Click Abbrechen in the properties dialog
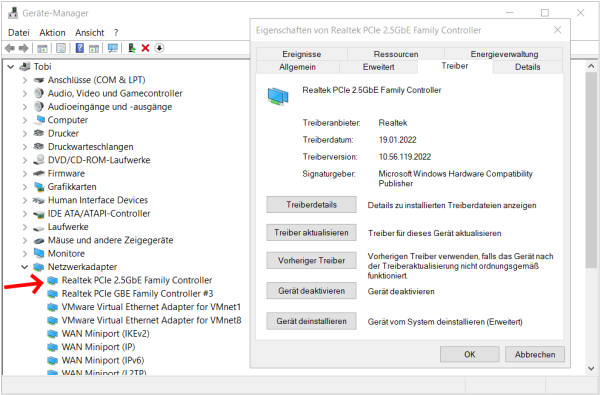Viewport: 600px width, 395px height. point(535,354)
